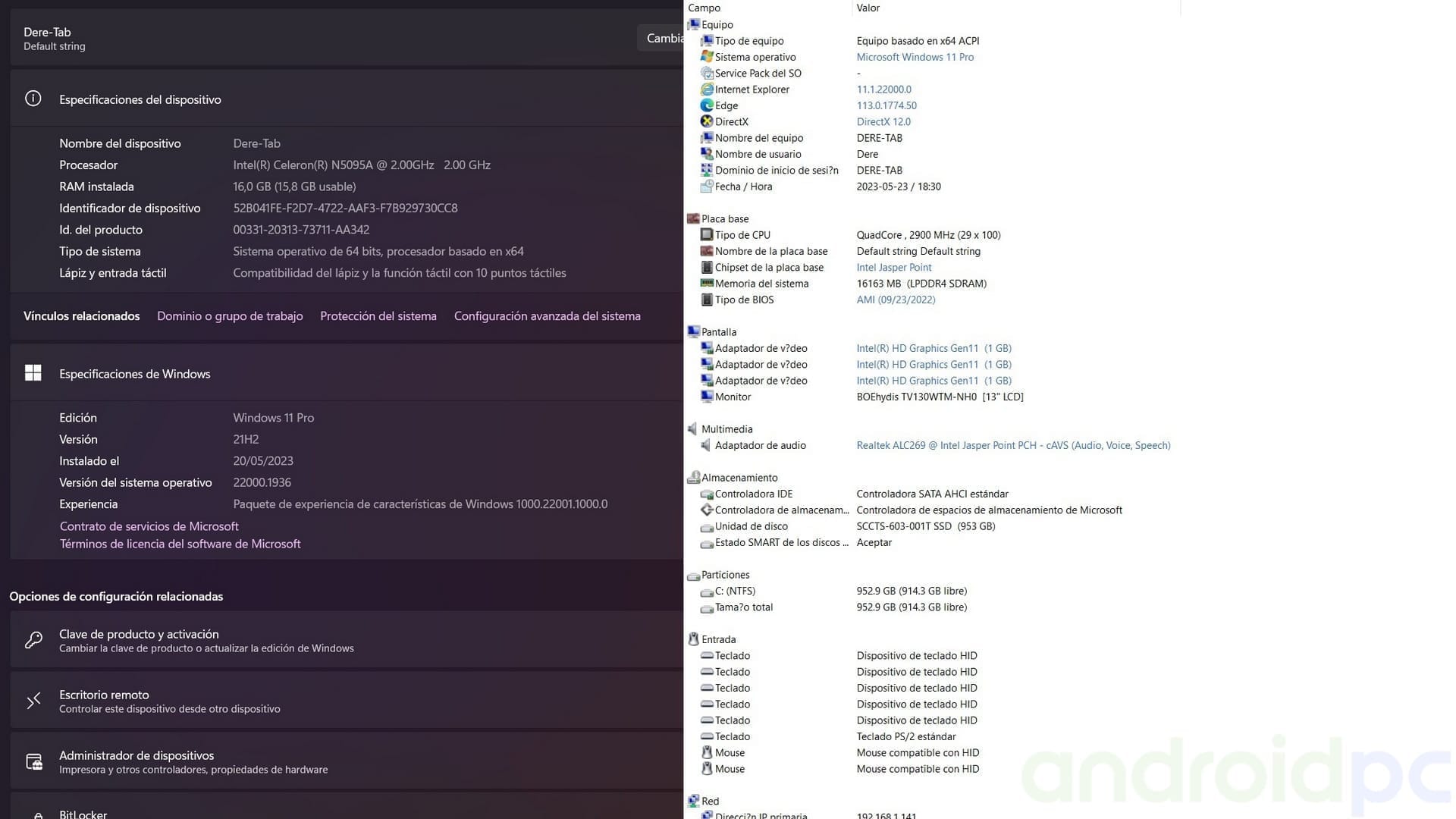Viewport: 1456px width, 819px height.
Task: Select the Intel(R) Celeron(R) N5095A processor text
Action: coord(362,165)
